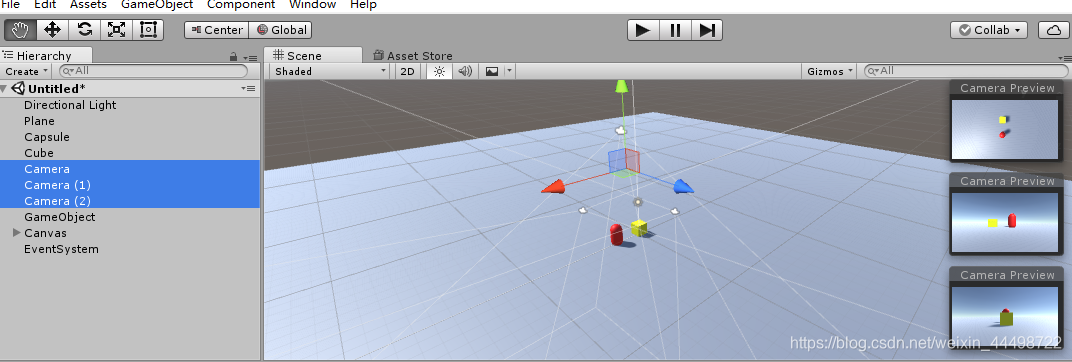1072x362 pixels.
Task: Focus the Hierarchy search field
Action: (154, 70)
